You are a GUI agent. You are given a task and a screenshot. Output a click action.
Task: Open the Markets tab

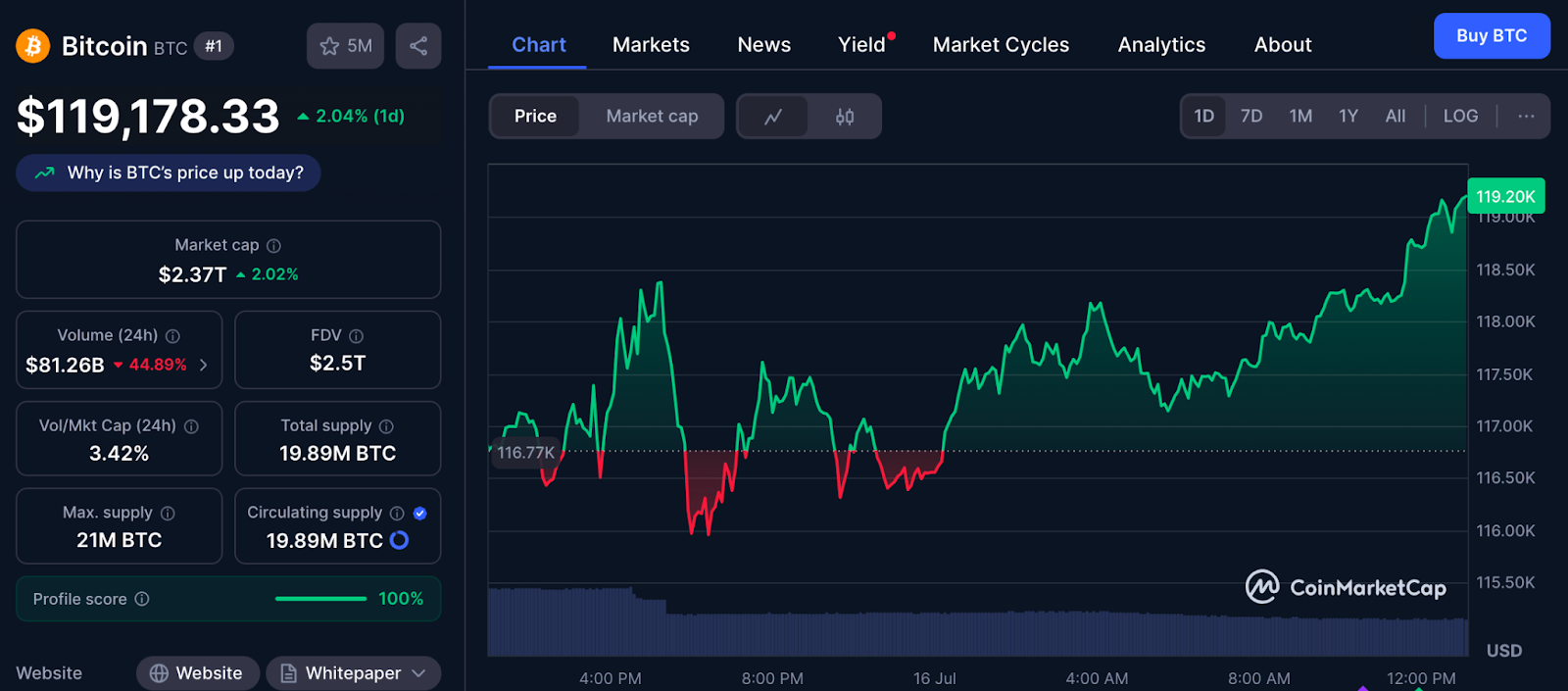pos(651,45)
